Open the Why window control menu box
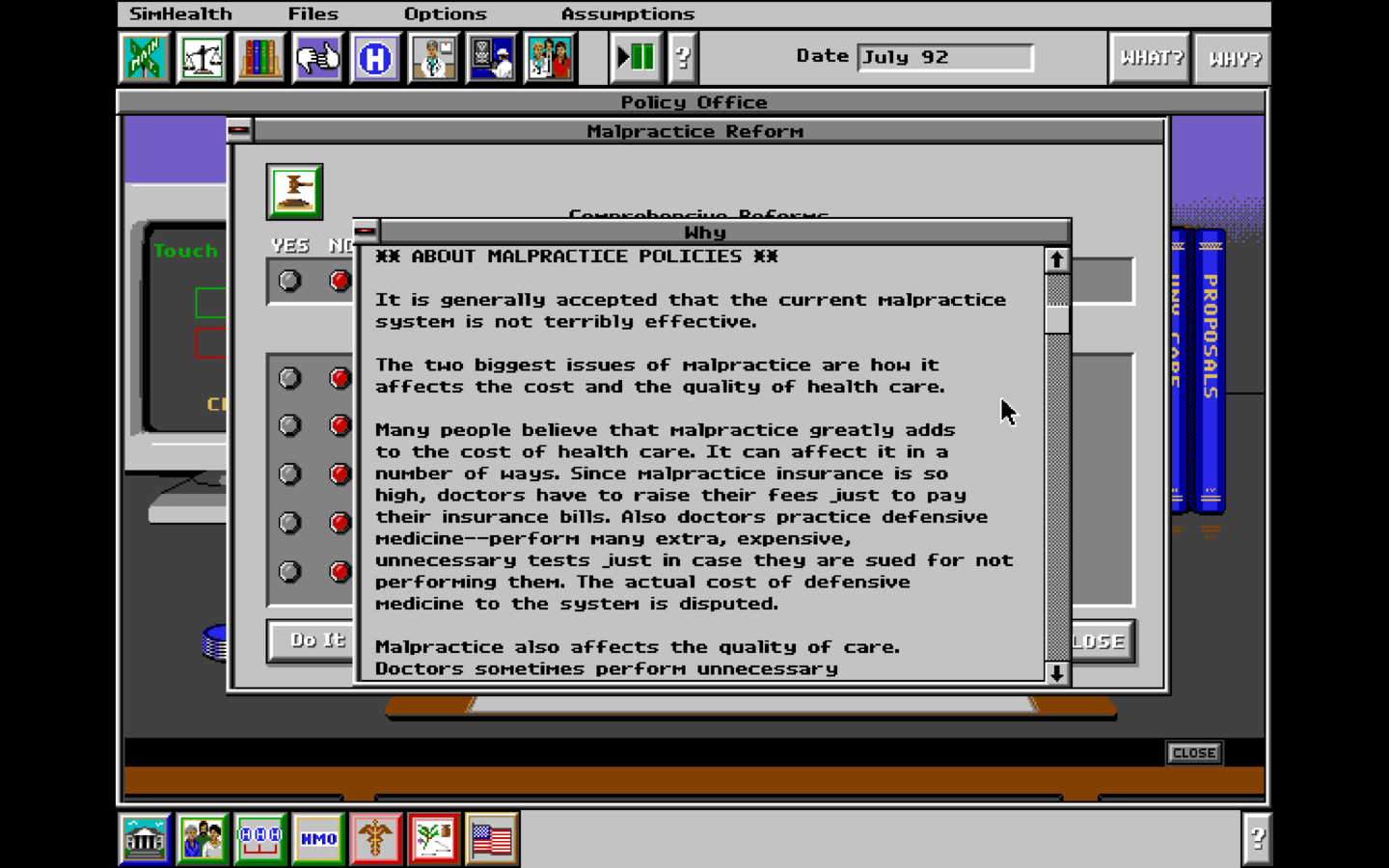This screenshot has height=868, width=1389. click(x=366, y=231)
